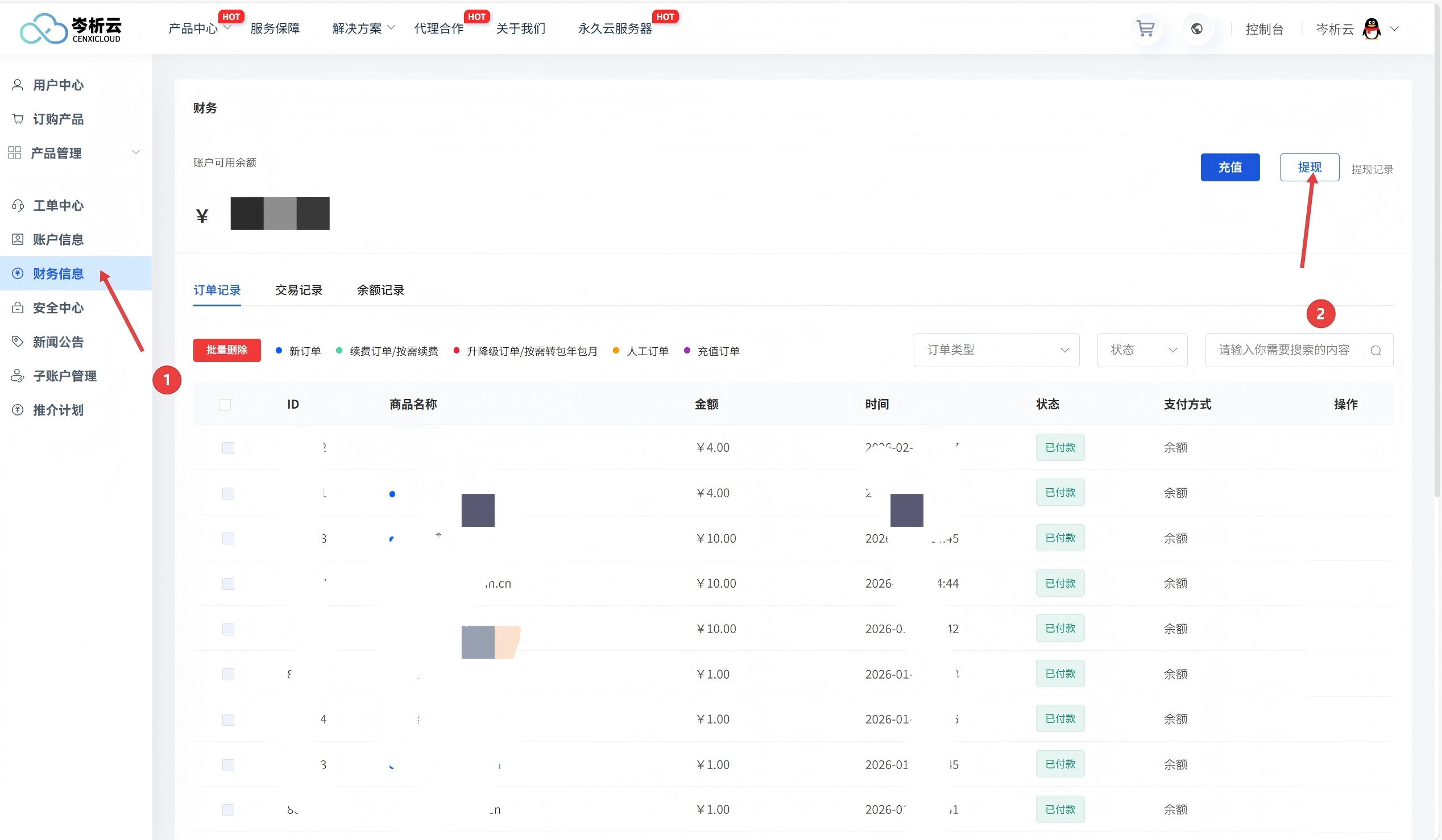This screenshot has height=840, width=1442.
Task: Switch to the 余额记录 tab
Action: (380, 290)
